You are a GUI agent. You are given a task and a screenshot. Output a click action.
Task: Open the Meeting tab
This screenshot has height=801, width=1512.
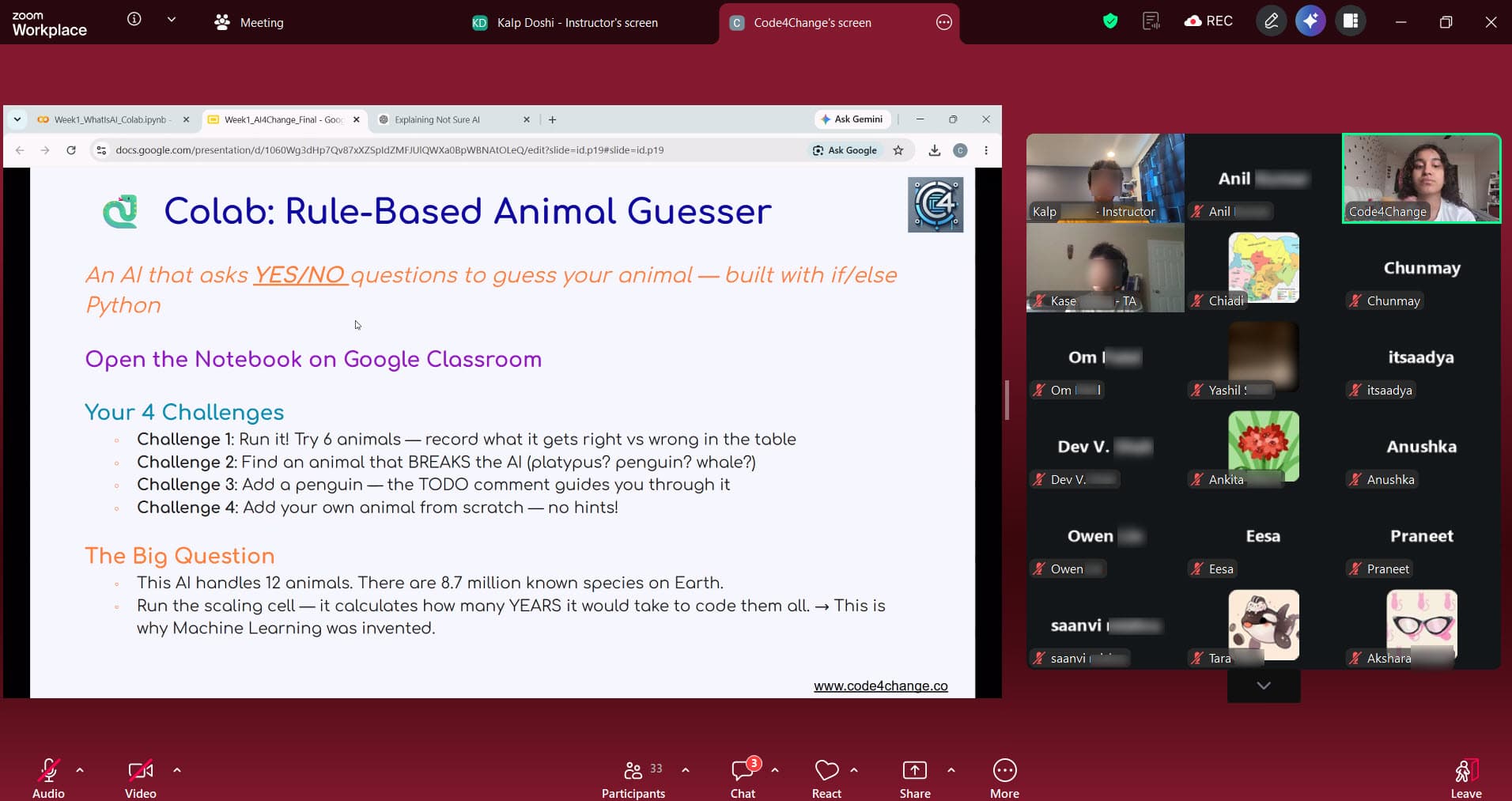249,22
